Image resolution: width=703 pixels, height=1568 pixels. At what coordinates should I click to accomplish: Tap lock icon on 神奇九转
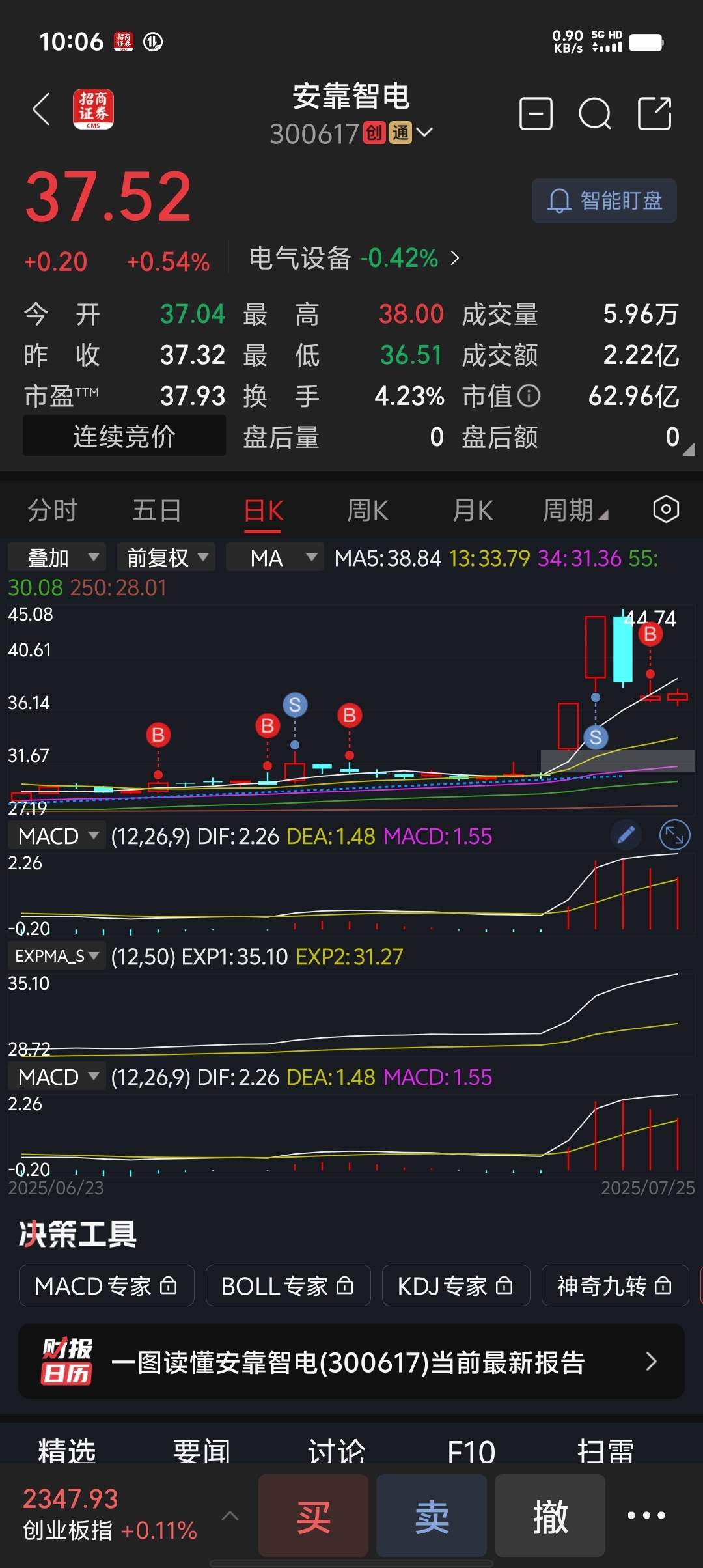point(663,1285)
